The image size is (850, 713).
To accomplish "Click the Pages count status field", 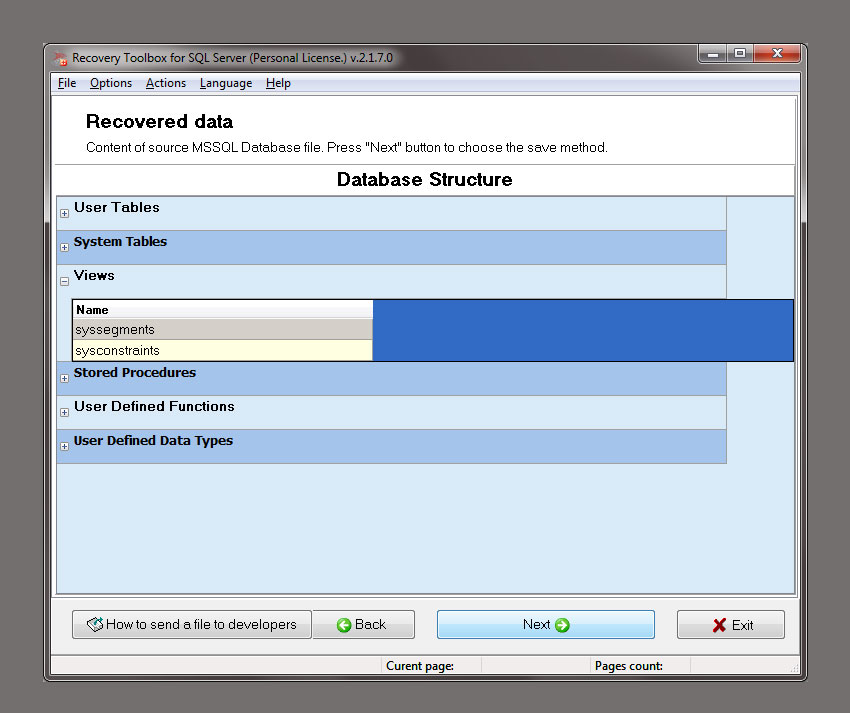I will click(x=640, y=666).
